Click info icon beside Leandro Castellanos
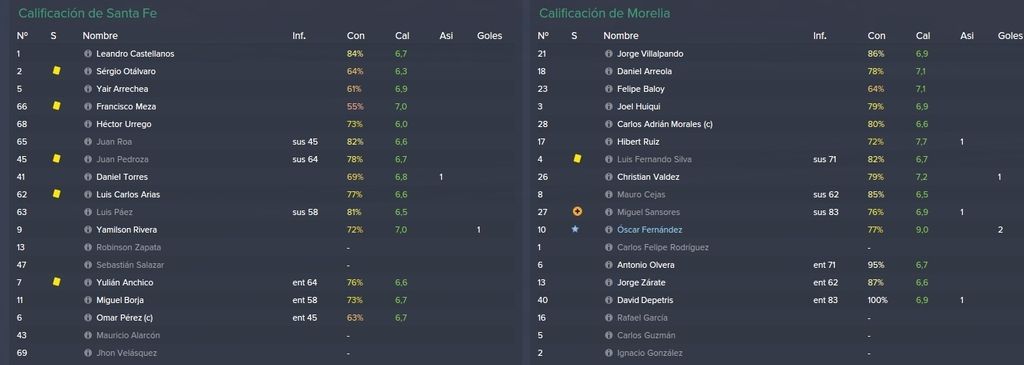Screen dimensions: 1024x365 (88, 54)
